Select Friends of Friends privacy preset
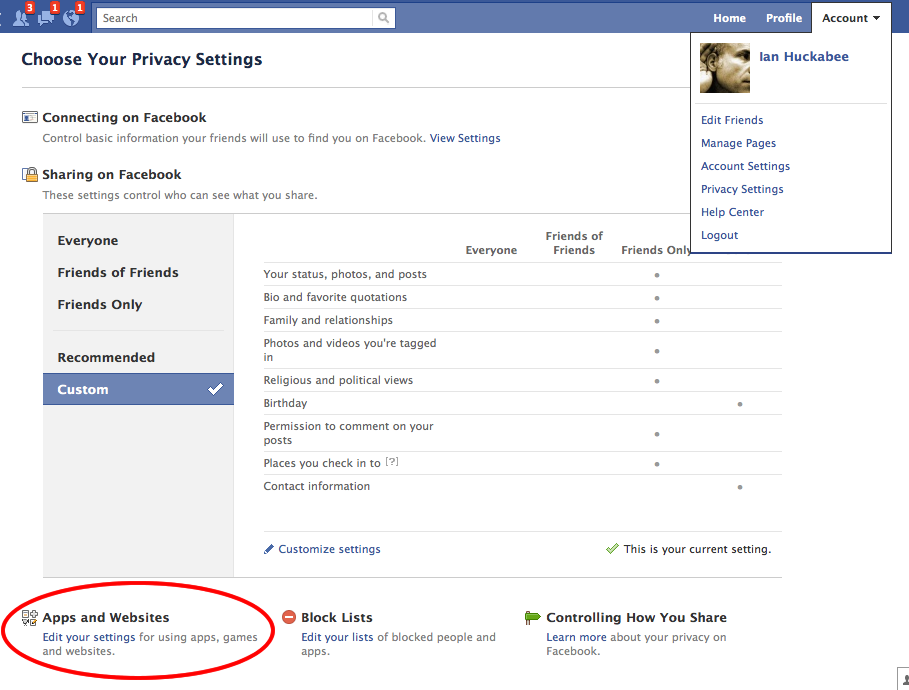This screenshot has width=909, height=690. click(118, 273)
